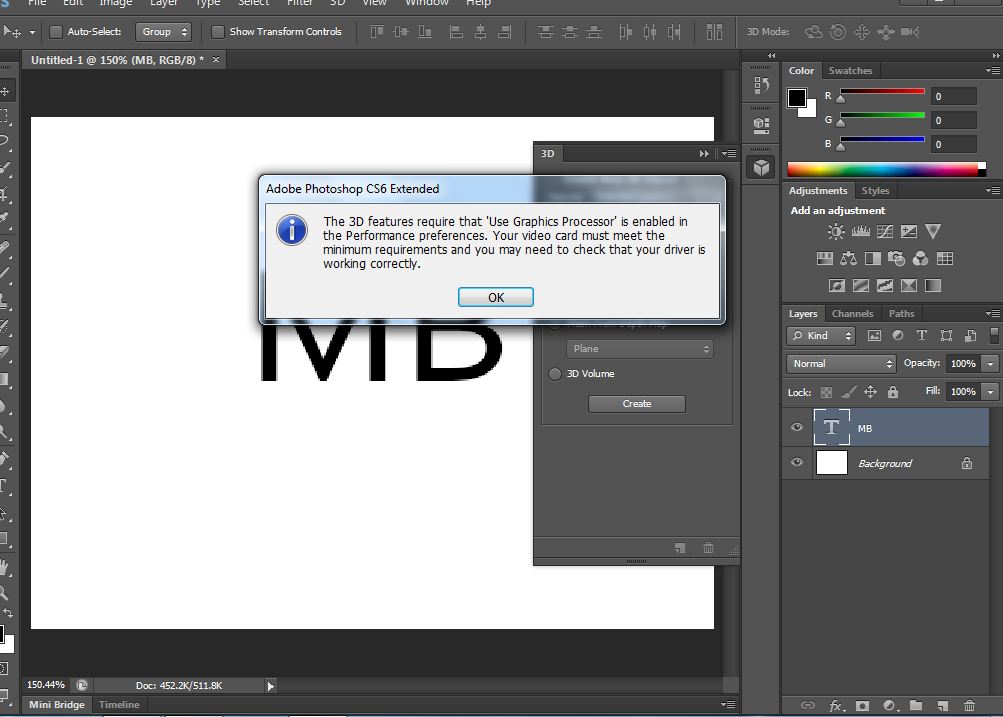Add an Invert adjustment
The height and width of the screenshot is (717, 1003).
coord(837,285)
